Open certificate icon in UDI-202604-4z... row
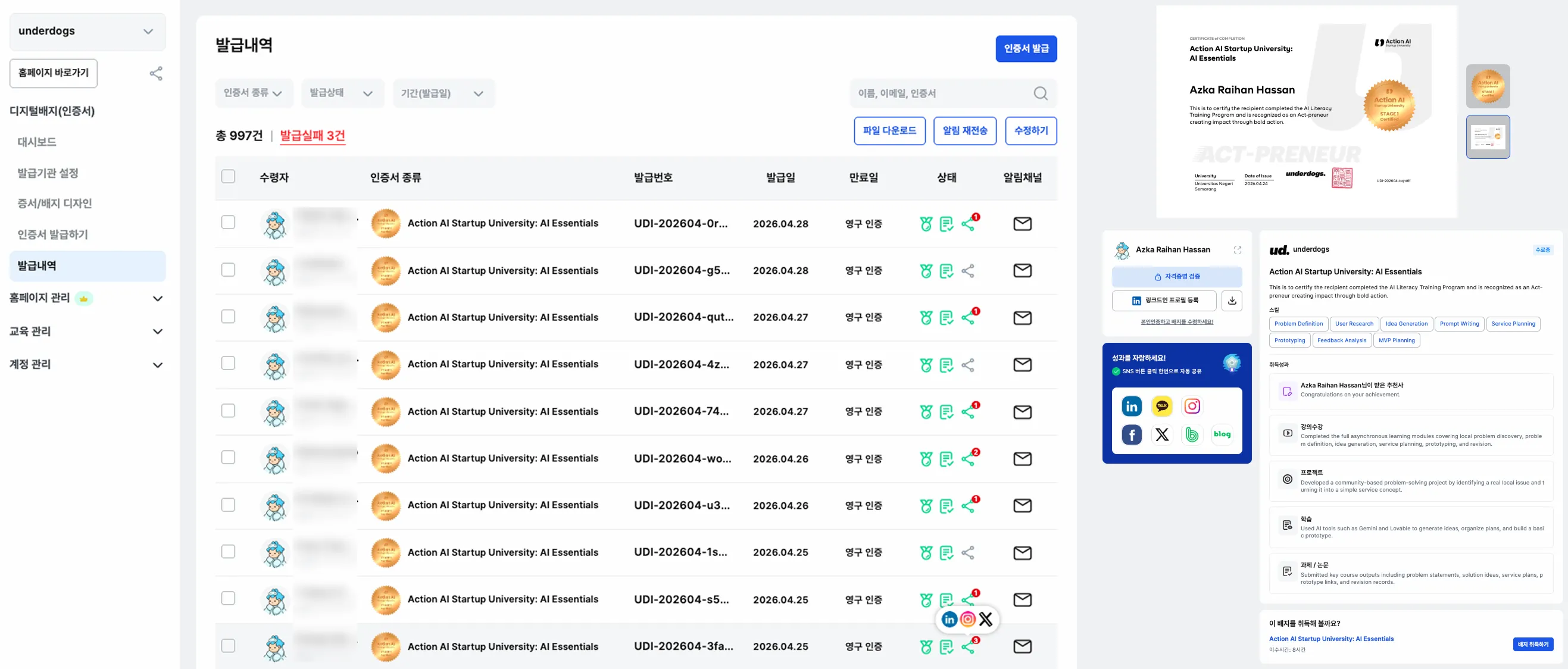Screen dimensions: 1568x669 click(946, 365)
